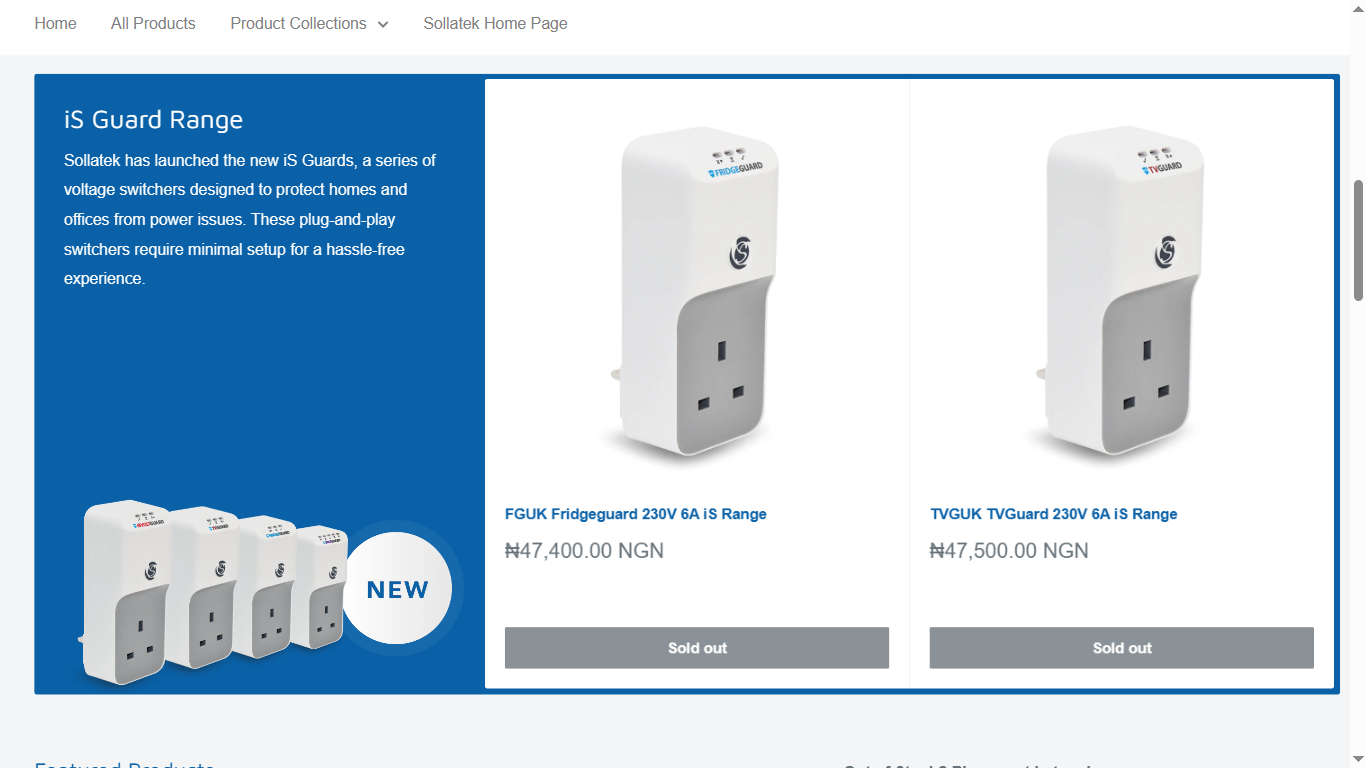Click the Sollatek logo on the TVGuard device
1366x768 pixels.
pyautogui.click(x=1166, y=252)
